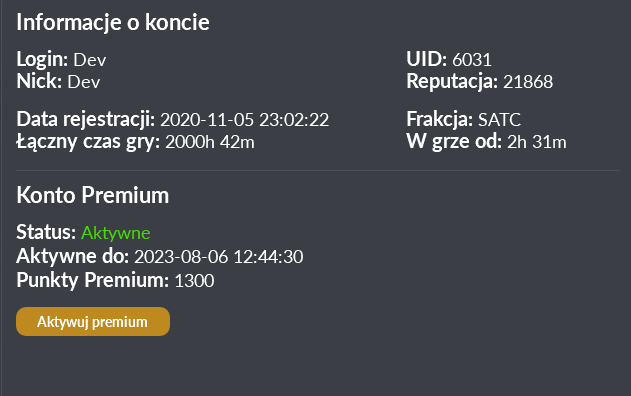Click the Data rejestracji label
Image resolution: width=631 pixels, height=396 pixels.
click(x=86, y=120)
